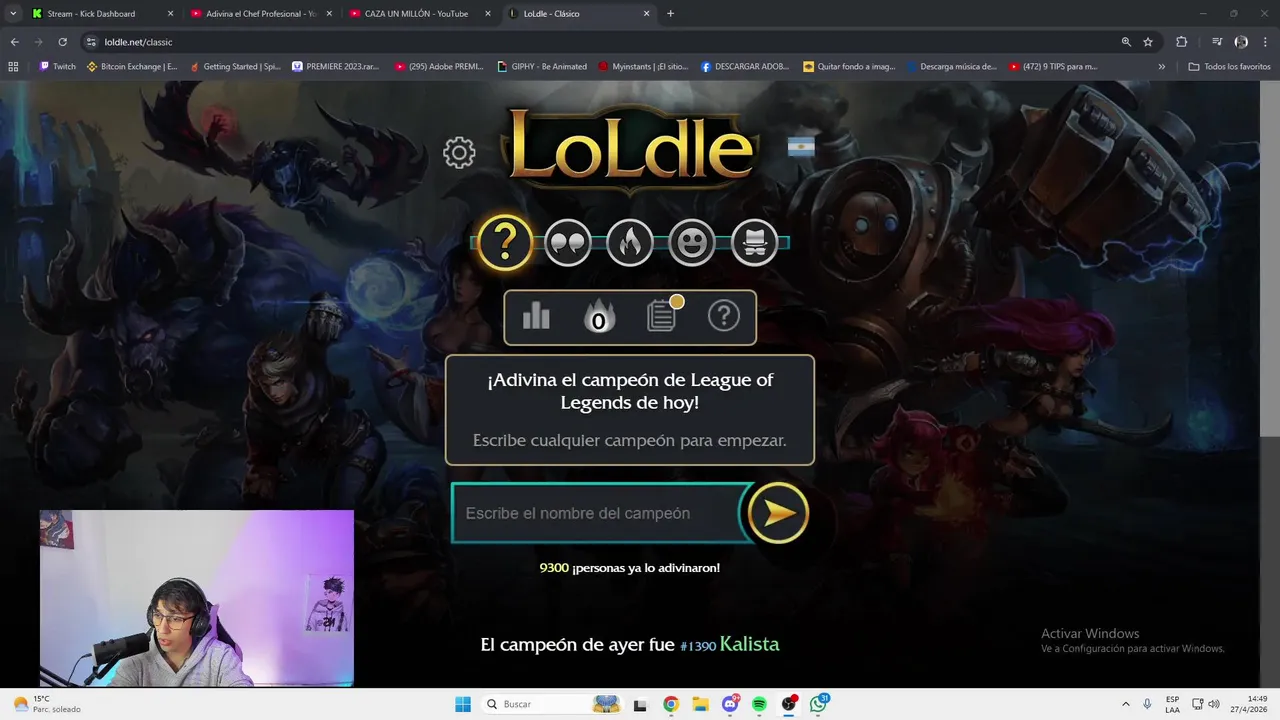Switch to the Emoji smiley mode icon
Screen dimensions: 1280x720
(x=692, y=242)
